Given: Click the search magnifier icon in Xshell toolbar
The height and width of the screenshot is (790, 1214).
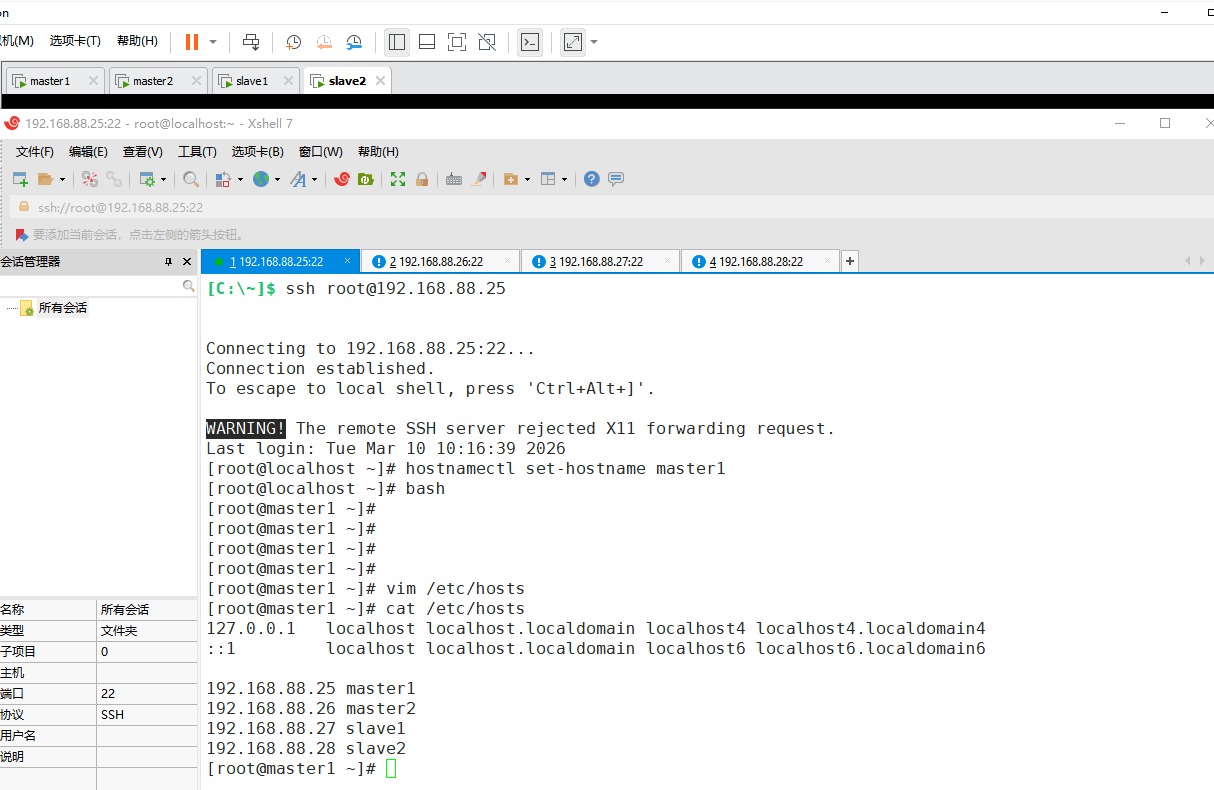Looking at the screenshot, I should tap(190, 179).
